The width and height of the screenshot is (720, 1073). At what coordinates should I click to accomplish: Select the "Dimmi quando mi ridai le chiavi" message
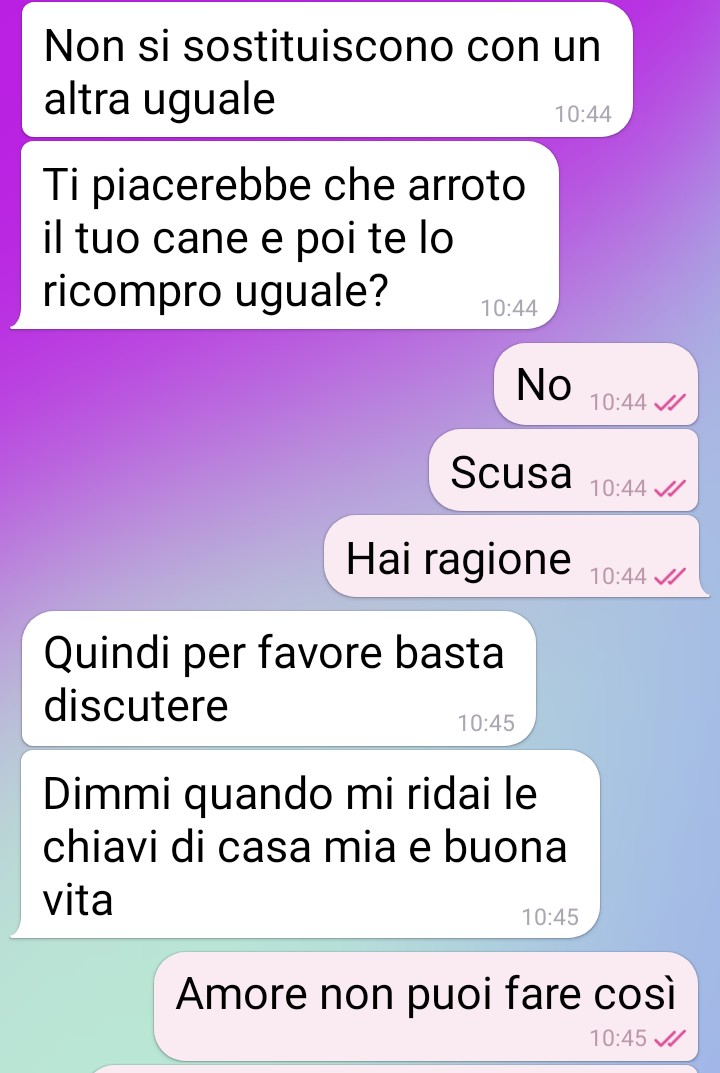coord(305,844)
